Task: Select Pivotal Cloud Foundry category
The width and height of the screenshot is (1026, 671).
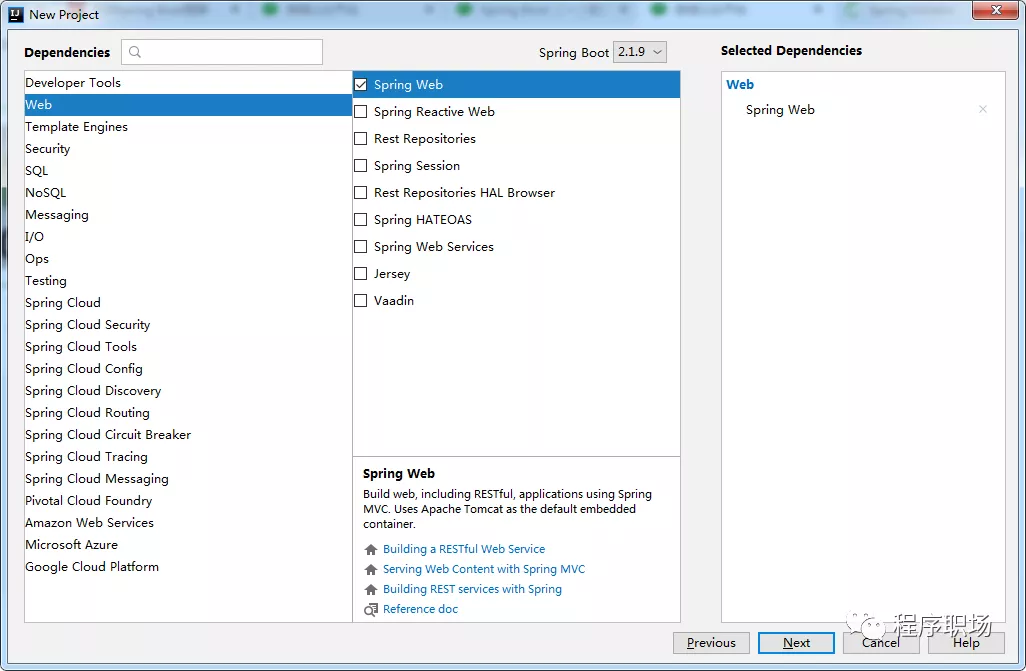Action: tap(188, 501)
